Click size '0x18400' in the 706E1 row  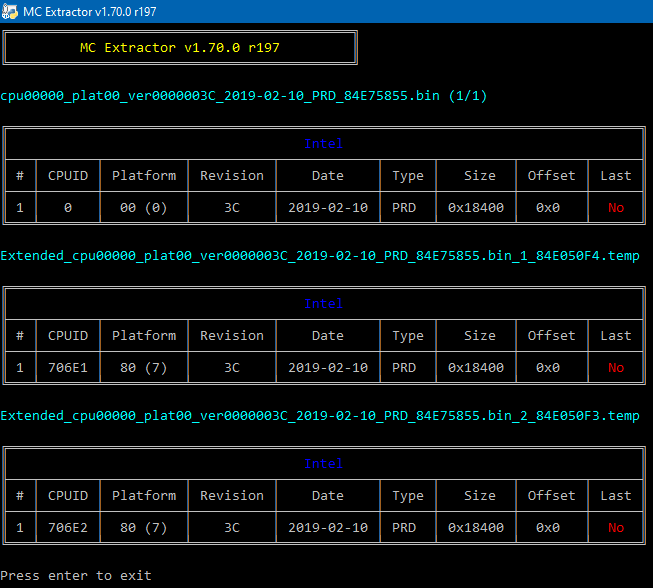pos(476,367)
